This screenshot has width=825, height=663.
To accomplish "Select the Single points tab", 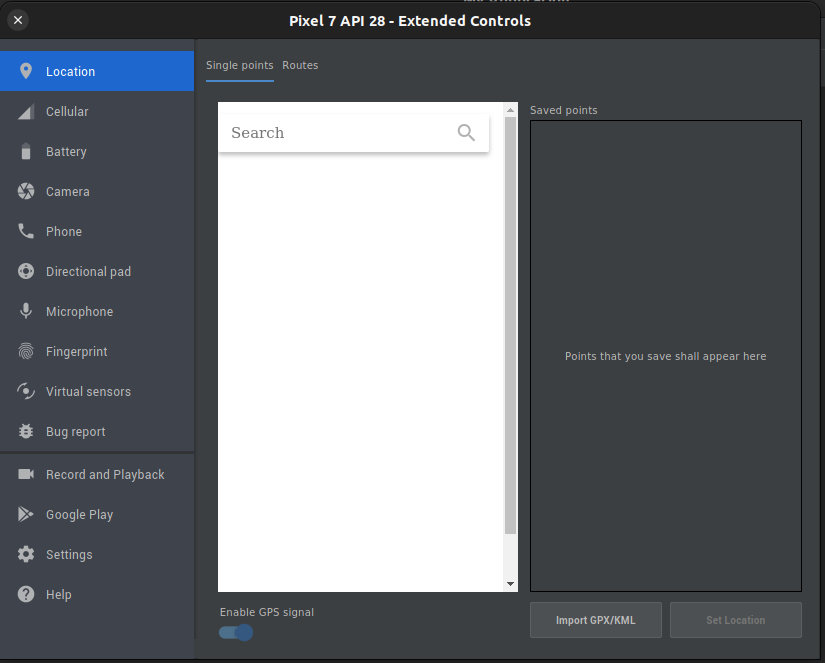I will 239,65.
